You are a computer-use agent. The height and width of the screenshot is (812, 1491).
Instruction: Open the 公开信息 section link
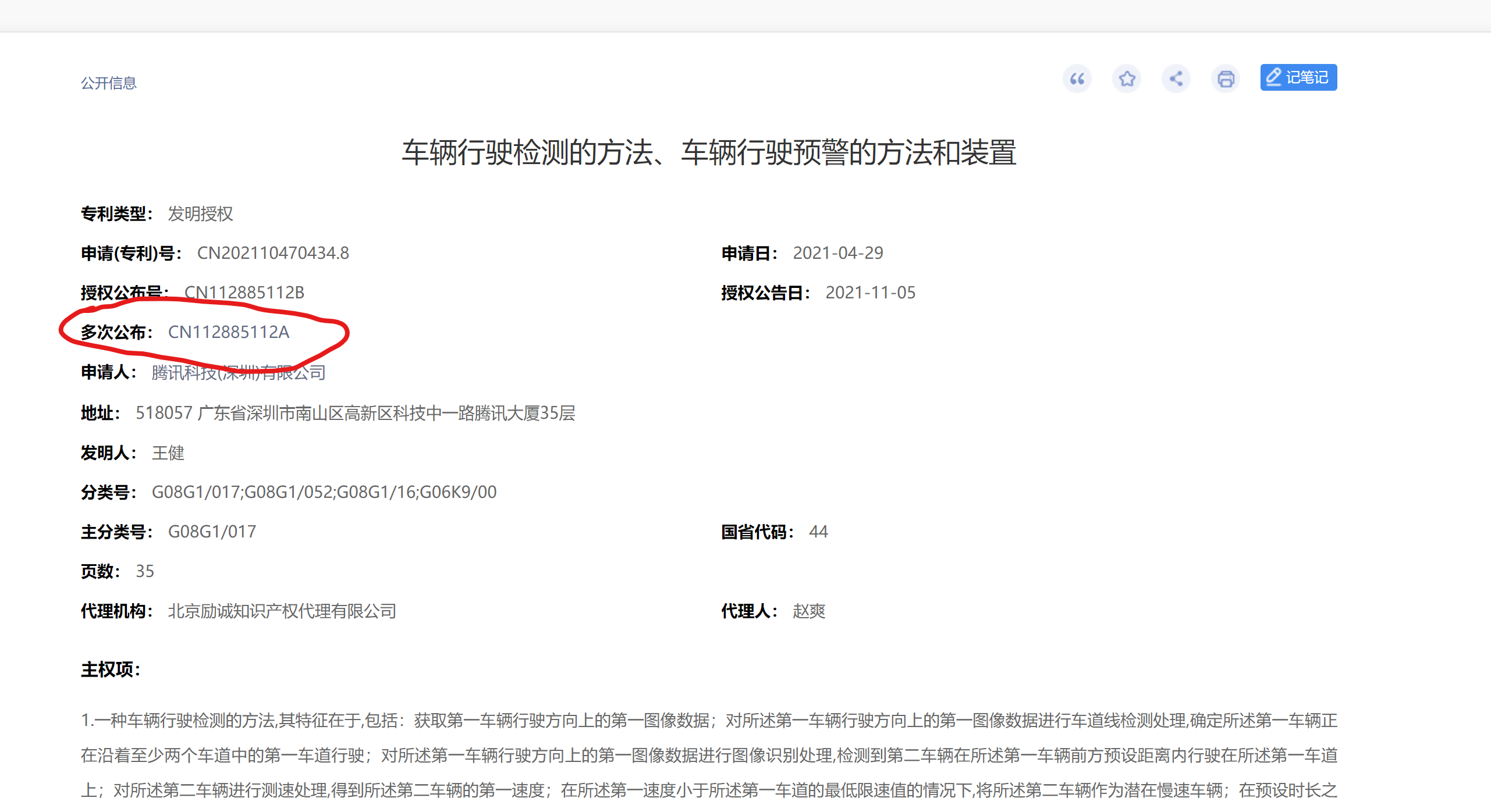click(x=108, y=83)
